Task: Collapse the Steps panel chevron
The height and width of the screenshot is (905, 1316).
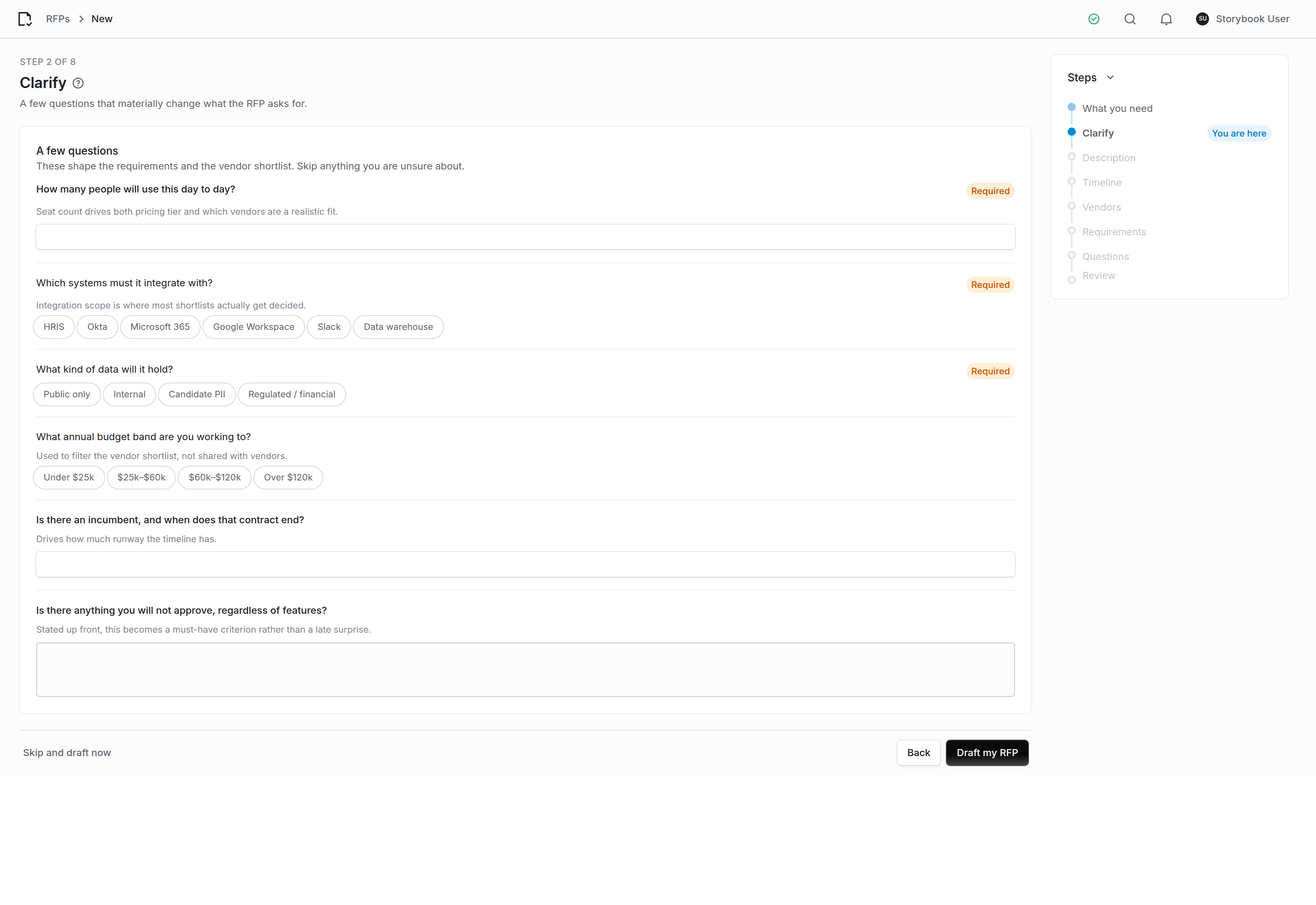Action: (x=1110, y=78)
